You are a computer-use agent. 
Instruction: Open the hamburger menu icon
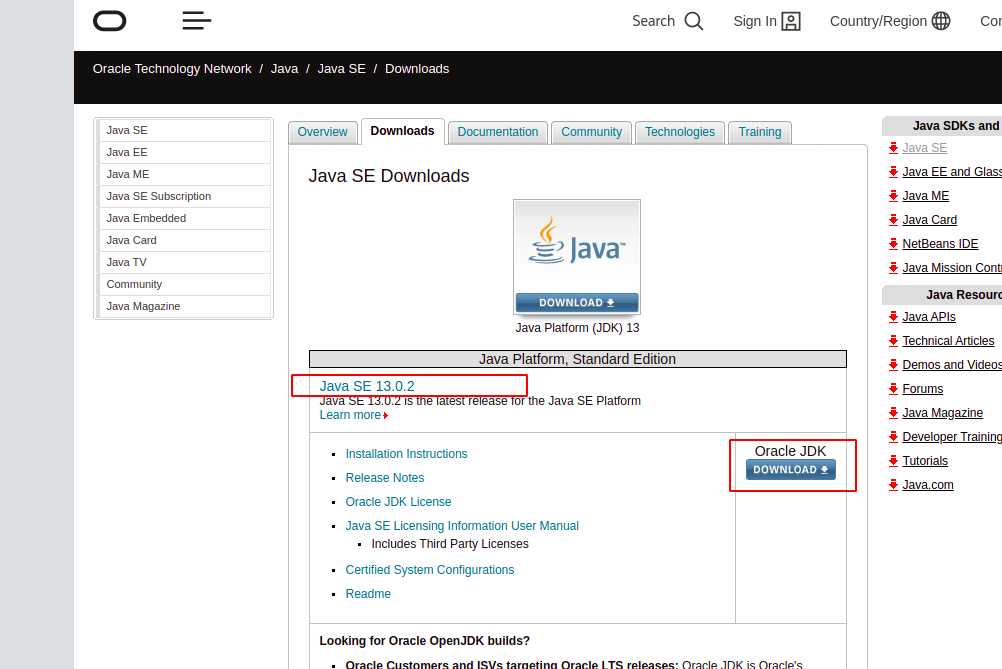[196, 20]
